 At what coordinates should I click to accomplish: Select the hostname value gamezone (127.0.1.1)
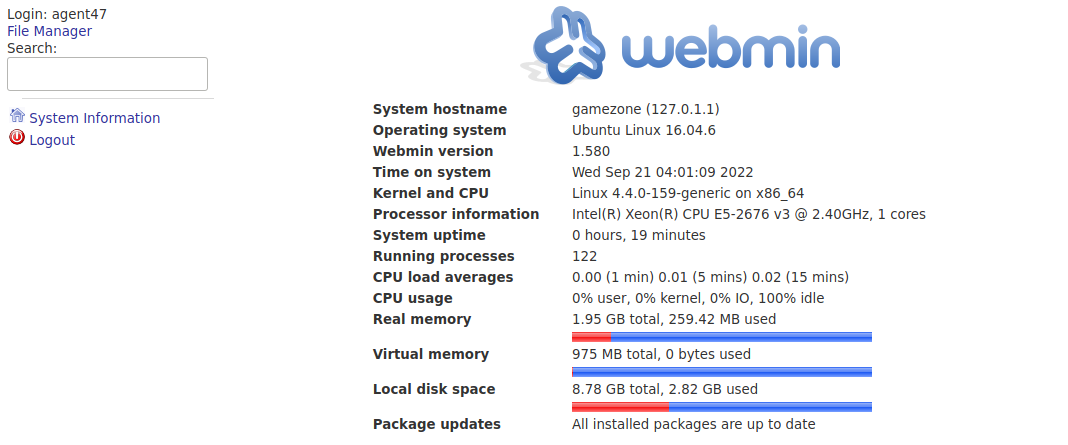point(646,110)
